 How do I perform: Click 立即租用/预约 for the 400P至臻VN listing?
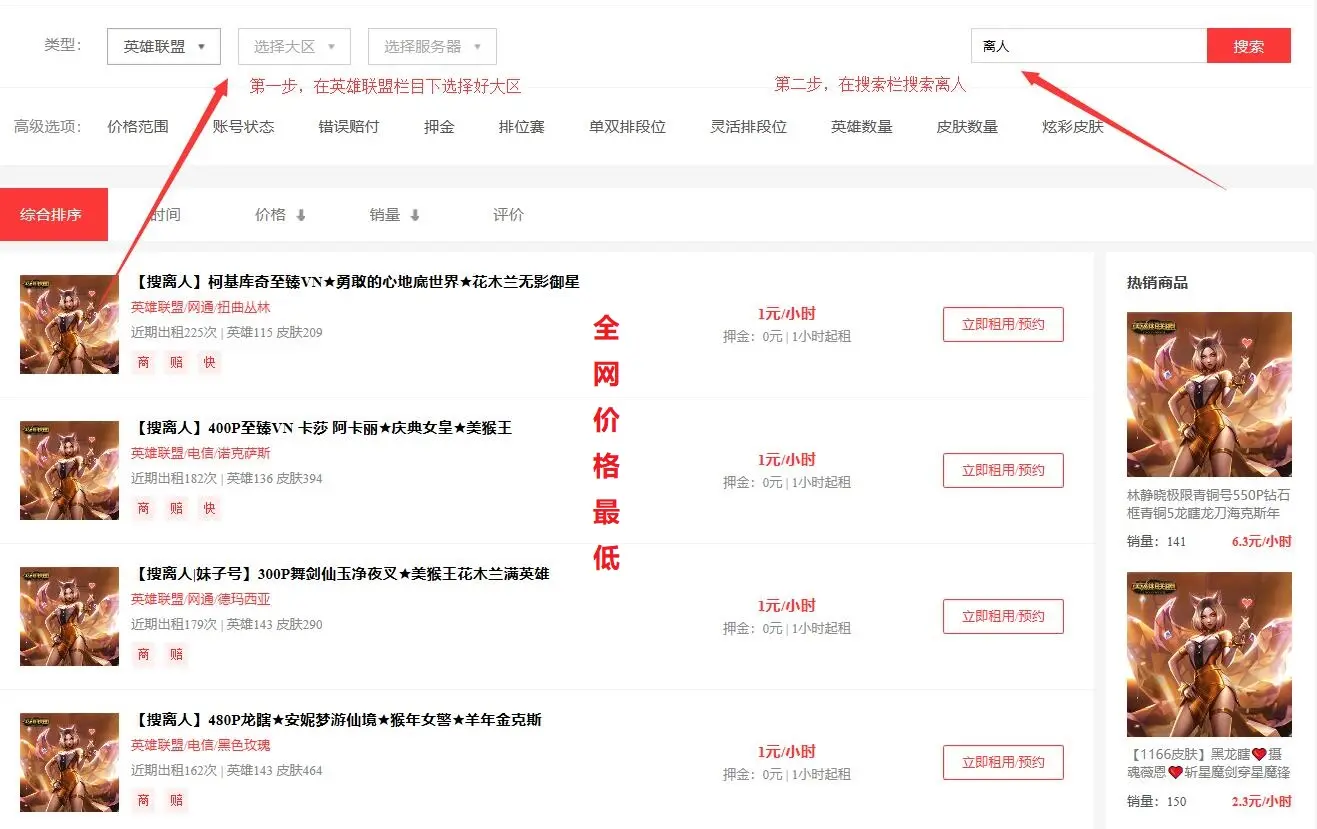(x=1003, y=470)
